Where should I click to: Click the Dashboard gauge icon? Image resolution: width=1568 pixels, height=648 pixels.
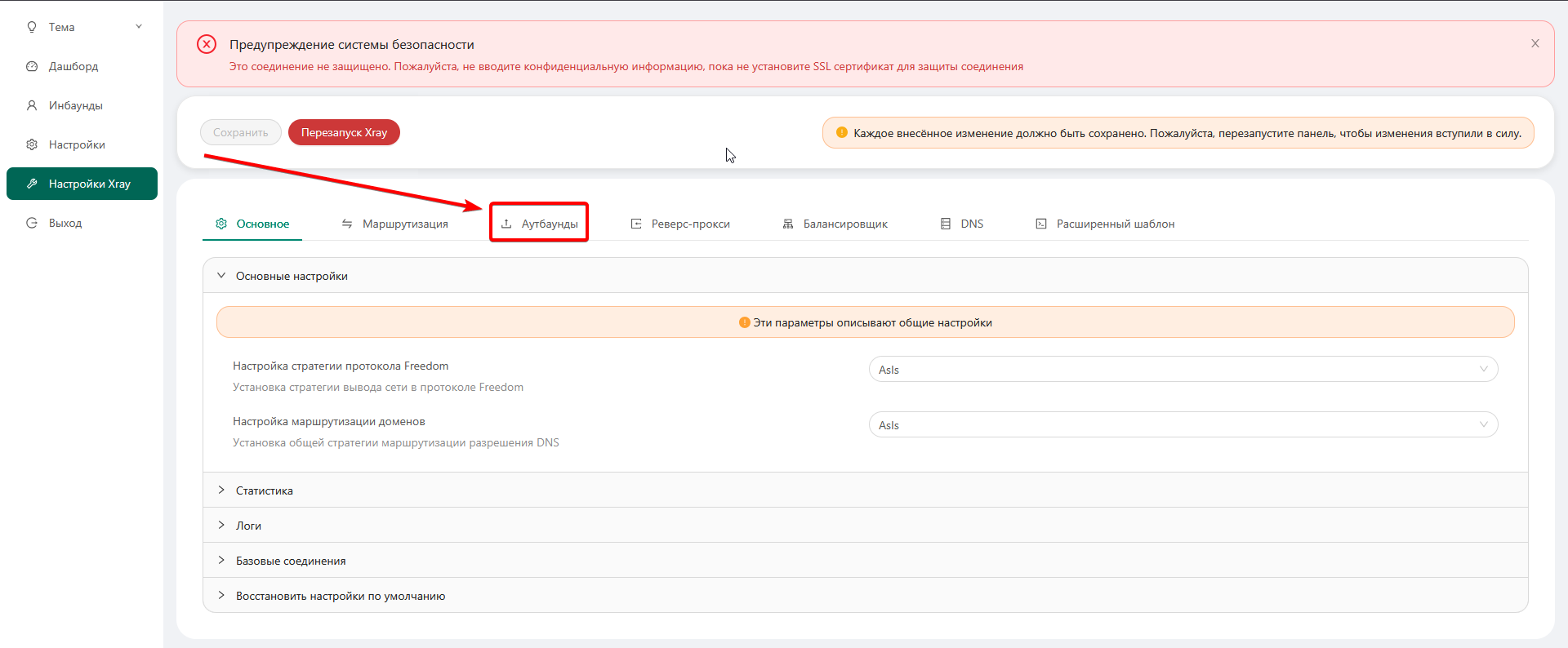[32, 66]
